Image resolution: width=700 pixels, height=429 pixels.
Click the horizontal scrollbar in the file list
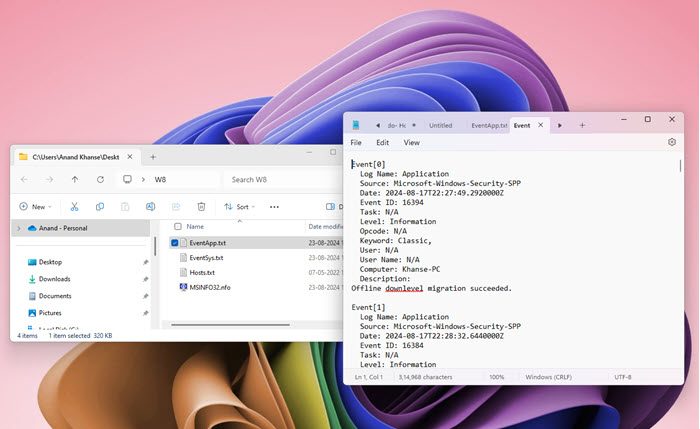[230, 325]
